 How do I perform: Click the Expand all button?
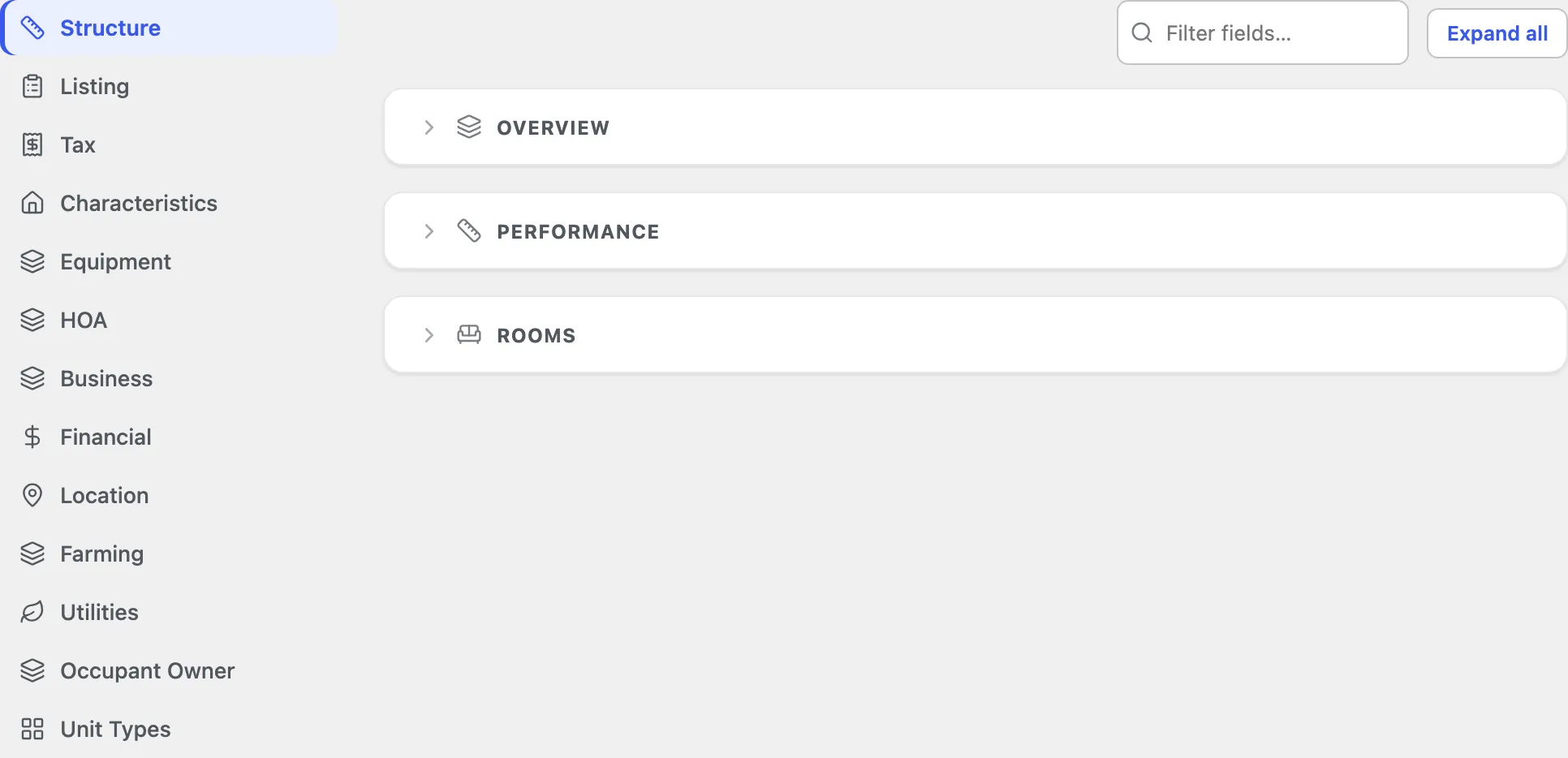pyautogui.click(x=1497, y=33)
